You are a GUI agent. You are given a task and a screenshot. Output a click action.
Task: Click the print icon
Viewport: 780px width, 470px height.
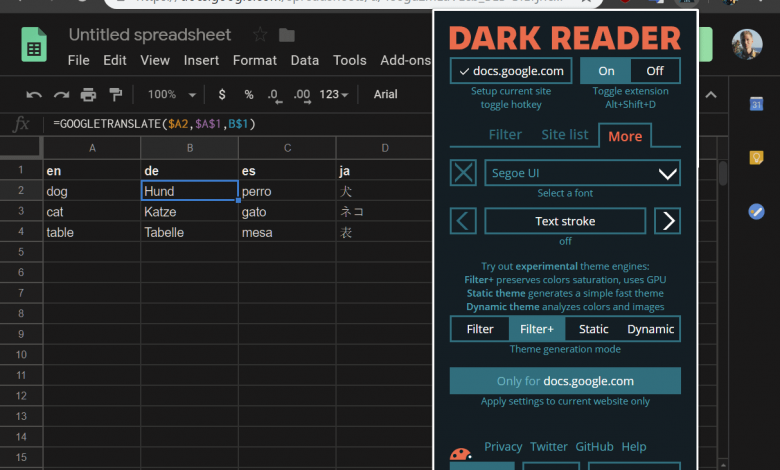[x=88, y=94]
